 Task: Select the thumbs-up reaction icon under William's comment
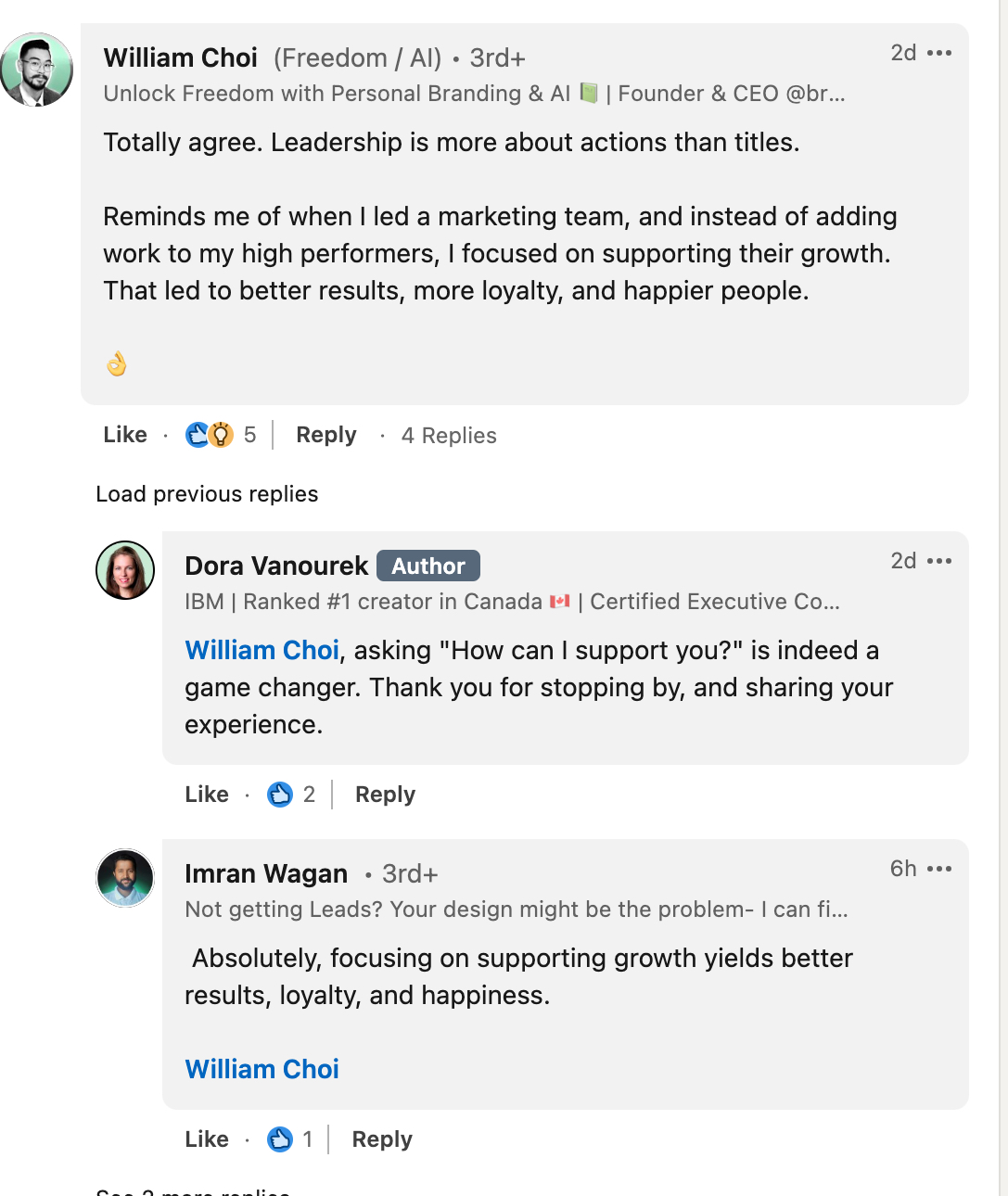198,434
